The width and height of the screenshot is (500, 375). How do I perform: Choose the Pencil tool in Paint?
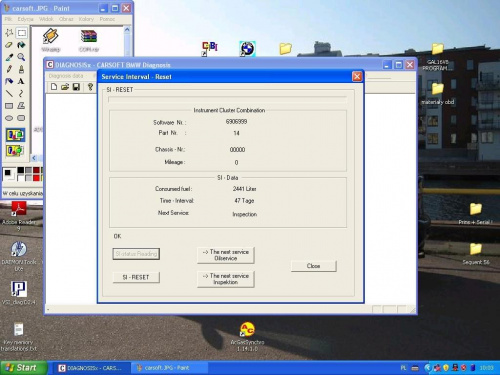[x=9, y=69]
